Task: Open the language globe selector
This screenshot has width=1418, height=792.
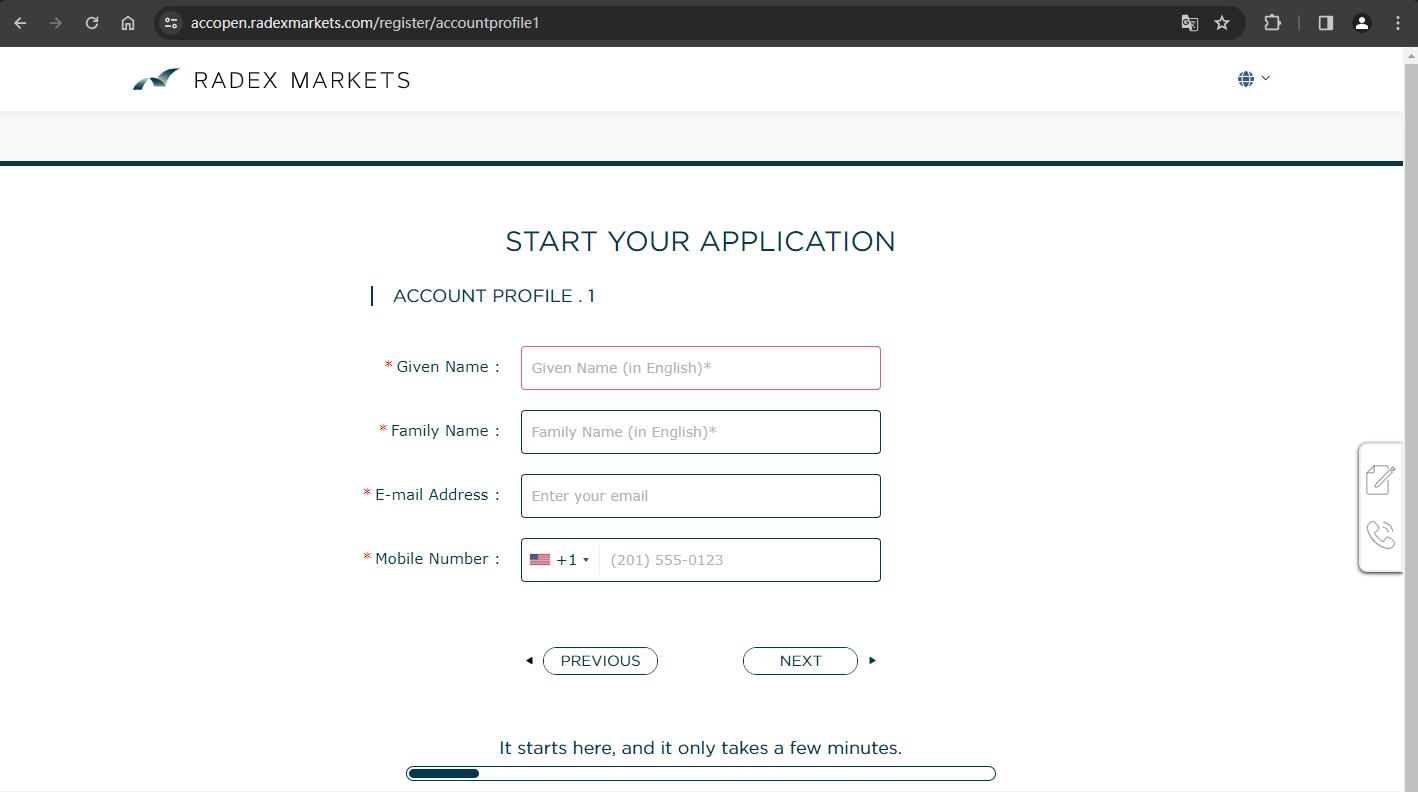Action: pos(1253,78)
